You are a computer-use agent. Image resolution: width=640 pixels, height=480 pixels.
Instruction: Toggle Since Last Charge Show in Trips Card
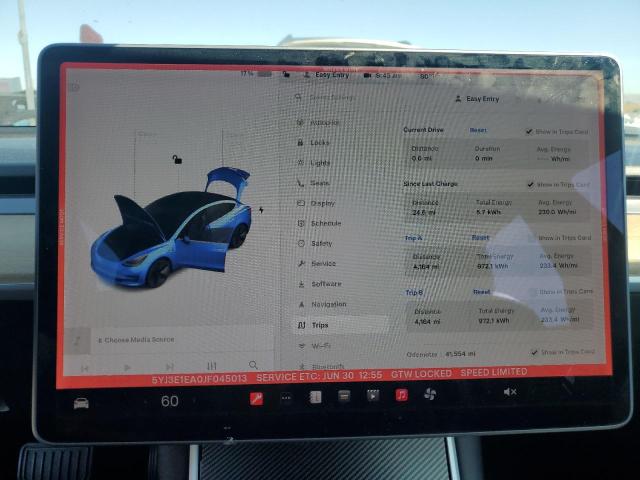pos(531,184)
